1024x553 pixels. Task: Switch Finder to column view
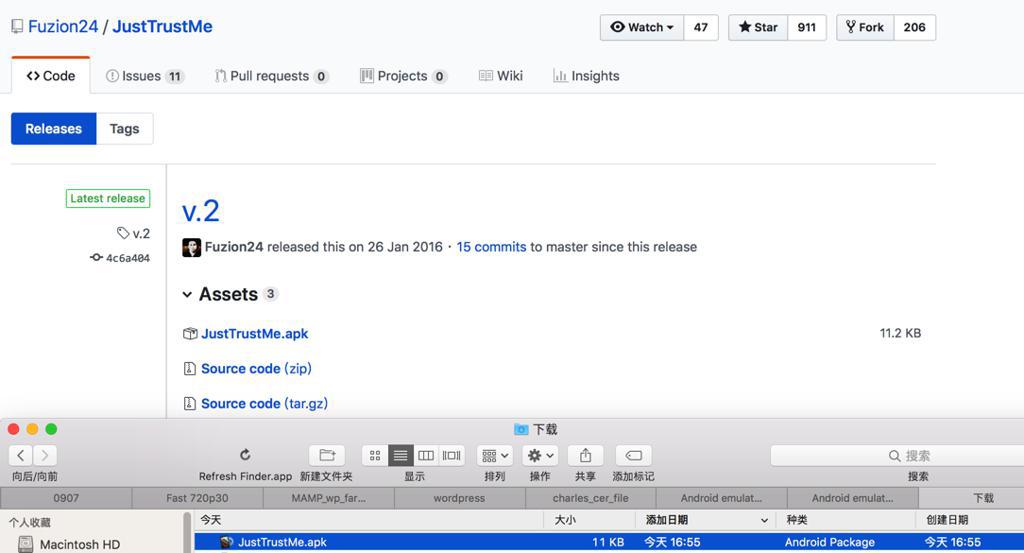pyautogui.click(x=426, y=455)
